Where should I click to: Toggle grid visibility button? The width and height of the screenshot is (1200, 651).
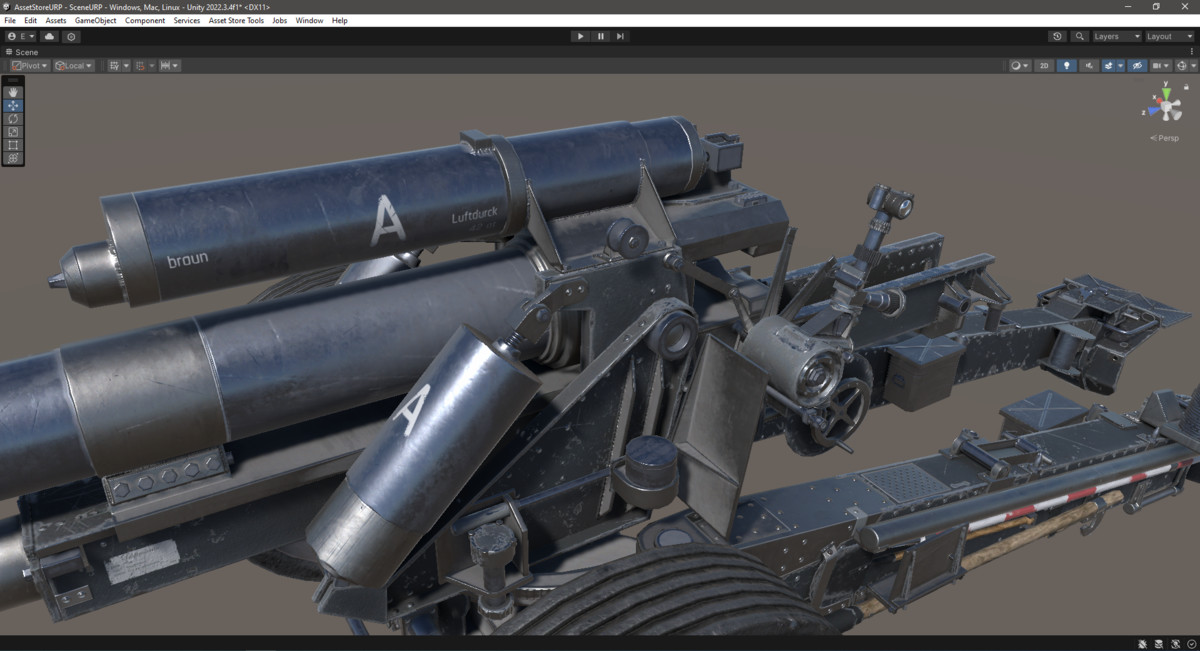(x=115, y=66)
